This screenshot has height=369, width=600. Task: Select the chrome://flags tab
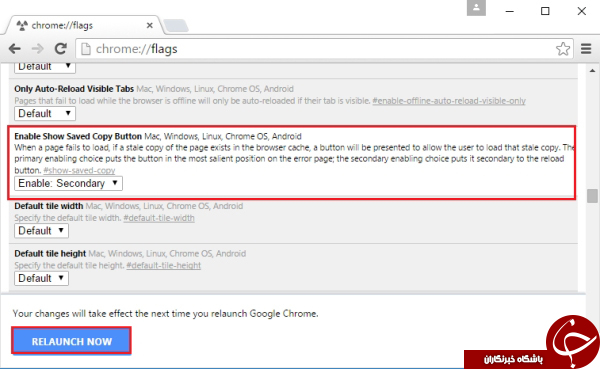pos(83,25)
